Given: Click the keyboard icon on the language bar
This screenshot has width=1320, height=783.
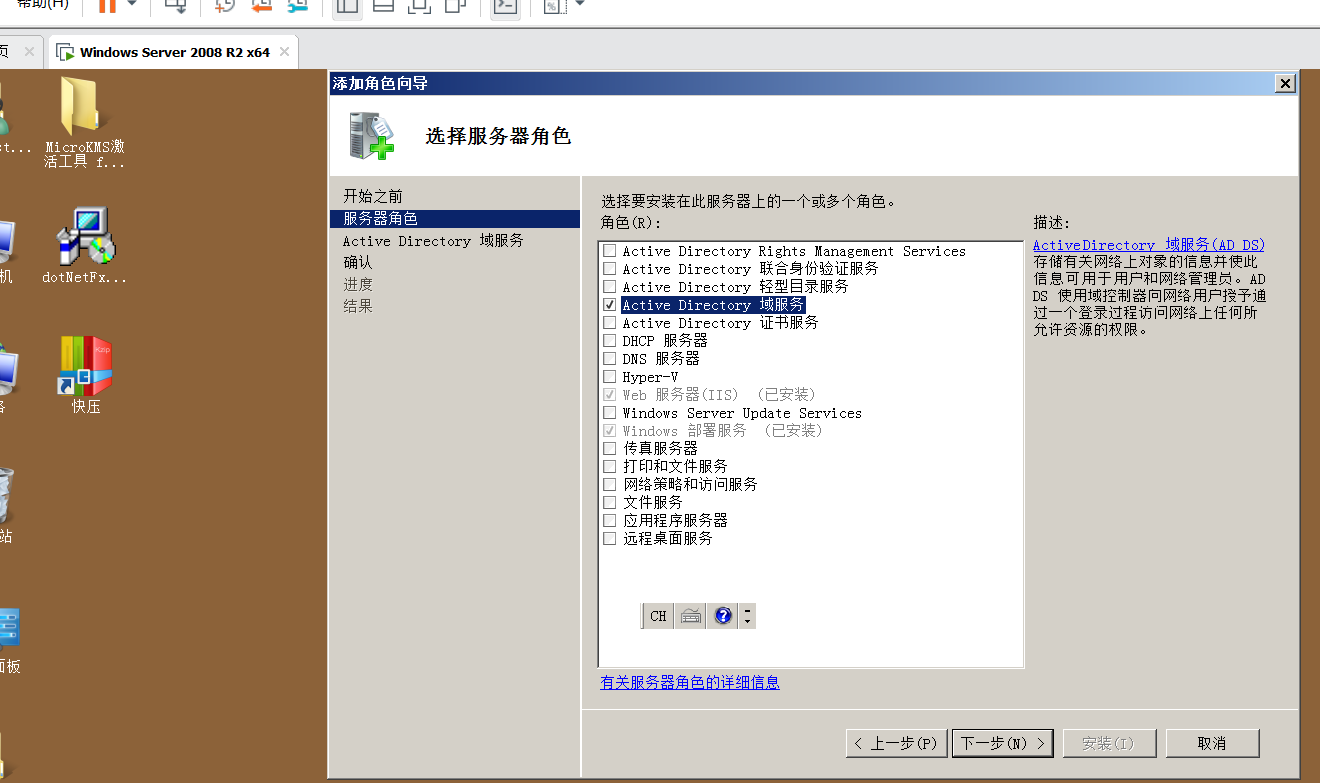Looking at the screenshot, I should [690, 616].
